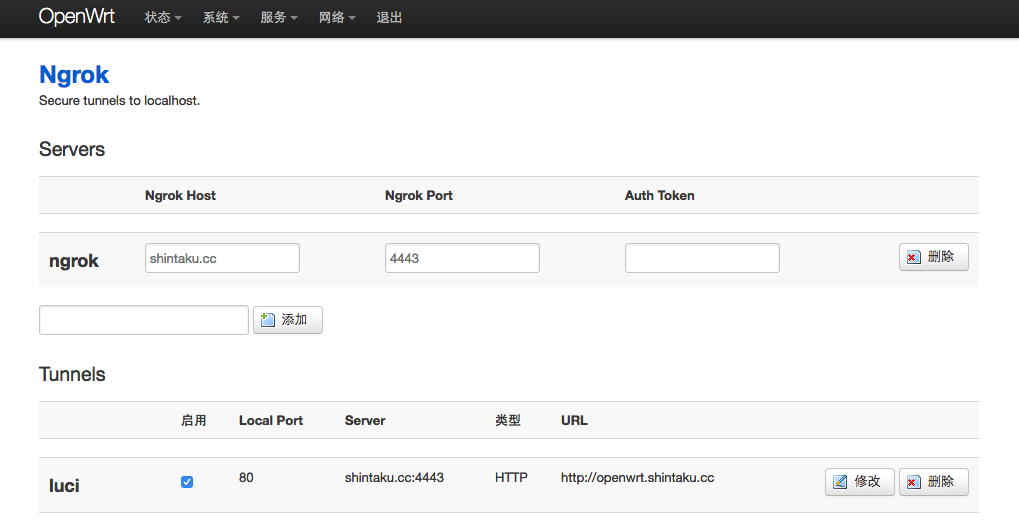Open the 网络 dropdown menu
Image resolution: width=1019 pixels, height=520 pixels.
[337, 18]
